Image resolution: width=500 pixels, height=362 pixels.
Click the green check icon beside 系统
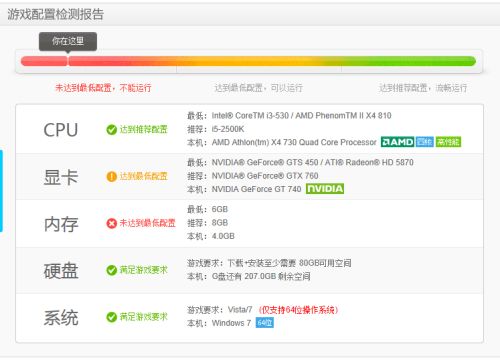pyautogui.click(x=111, y=317)
